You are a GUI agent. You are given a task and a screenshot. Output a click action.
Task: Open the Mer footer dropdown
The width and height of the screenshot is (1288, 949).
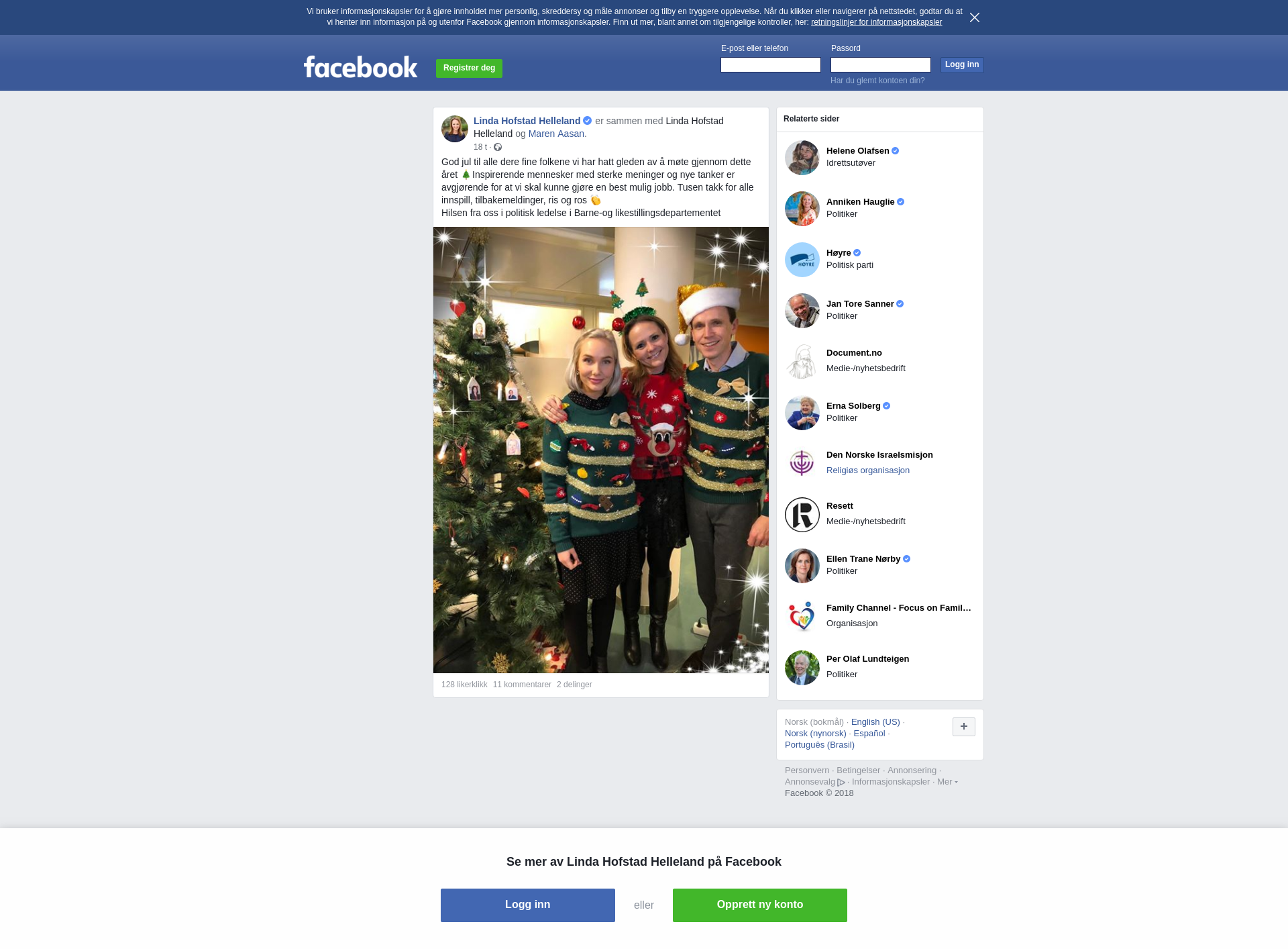pos(947,782)
